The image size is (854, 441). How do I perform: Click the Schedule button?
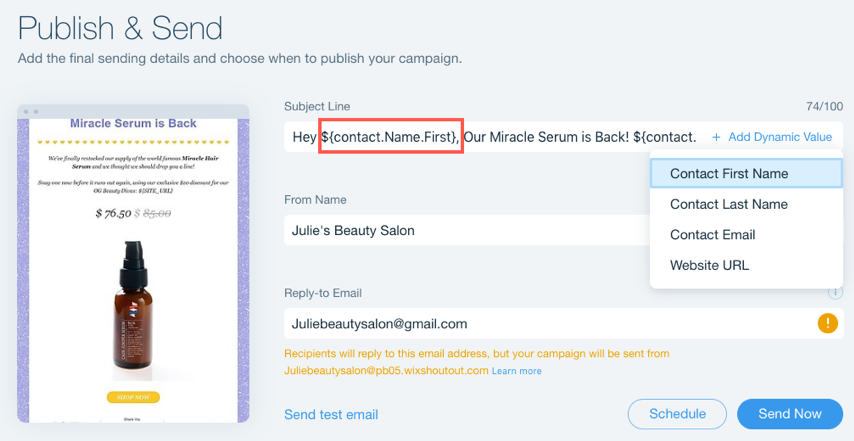678,414
